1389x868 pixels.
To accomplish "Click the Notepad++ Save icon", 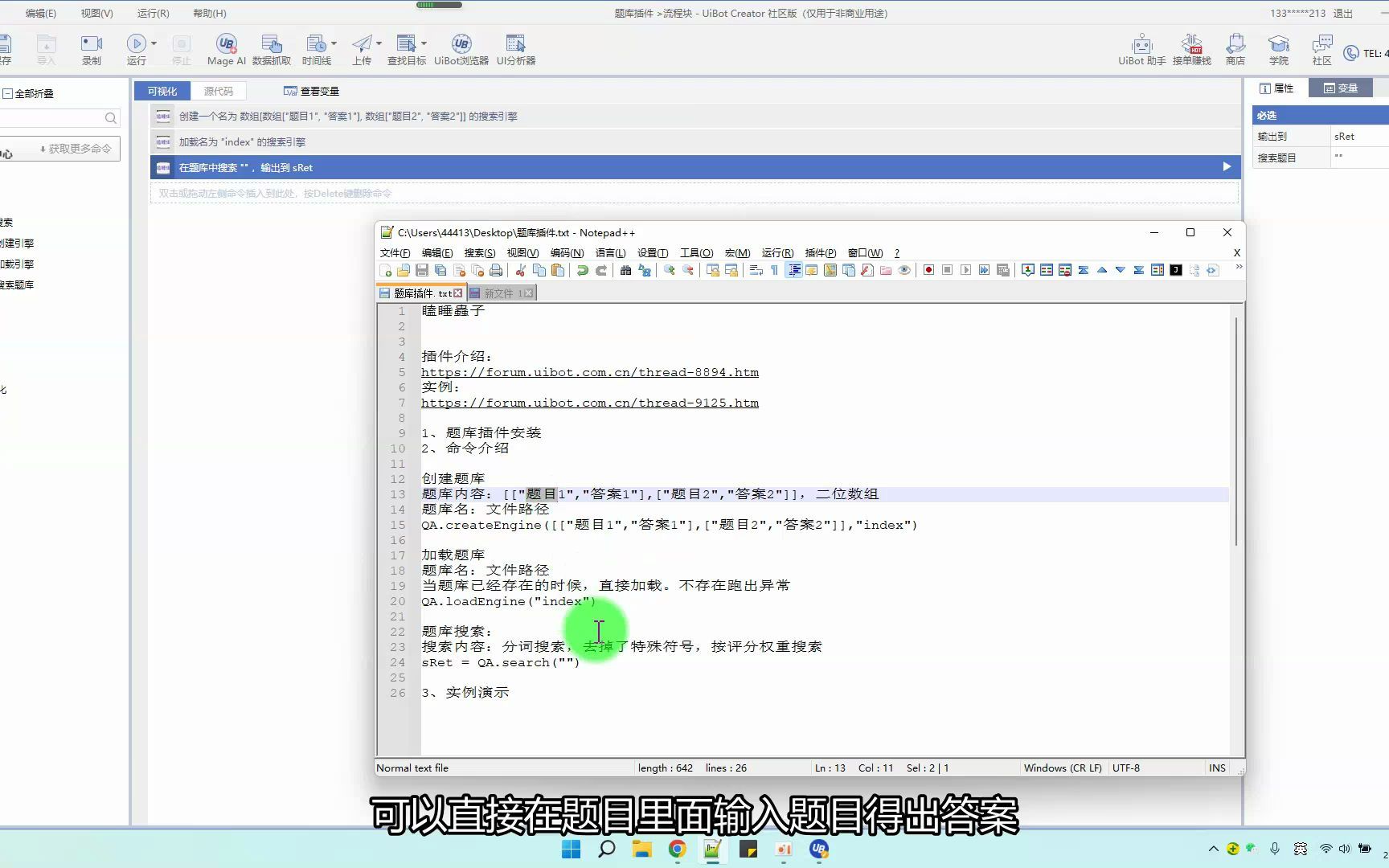I will [422, 270].
